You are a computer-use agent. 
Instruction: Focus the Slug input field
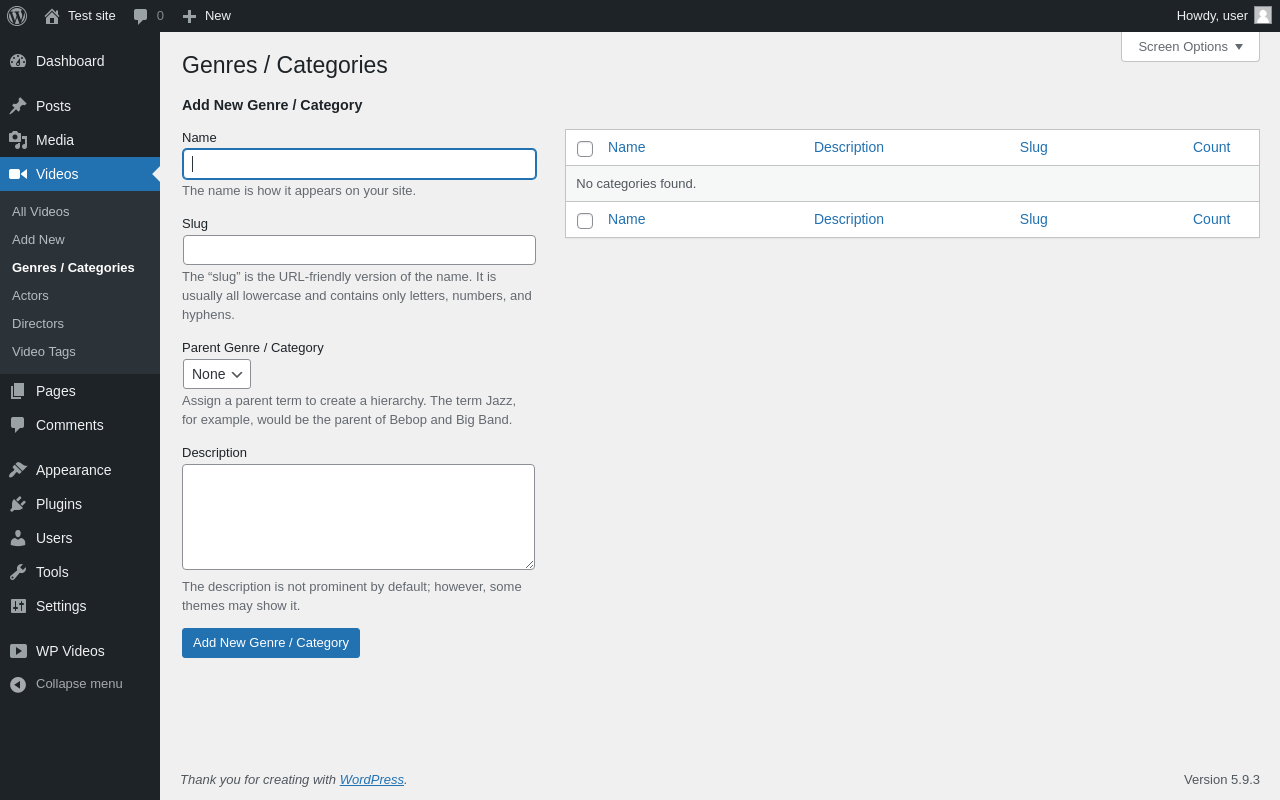(x=359, y=250)
